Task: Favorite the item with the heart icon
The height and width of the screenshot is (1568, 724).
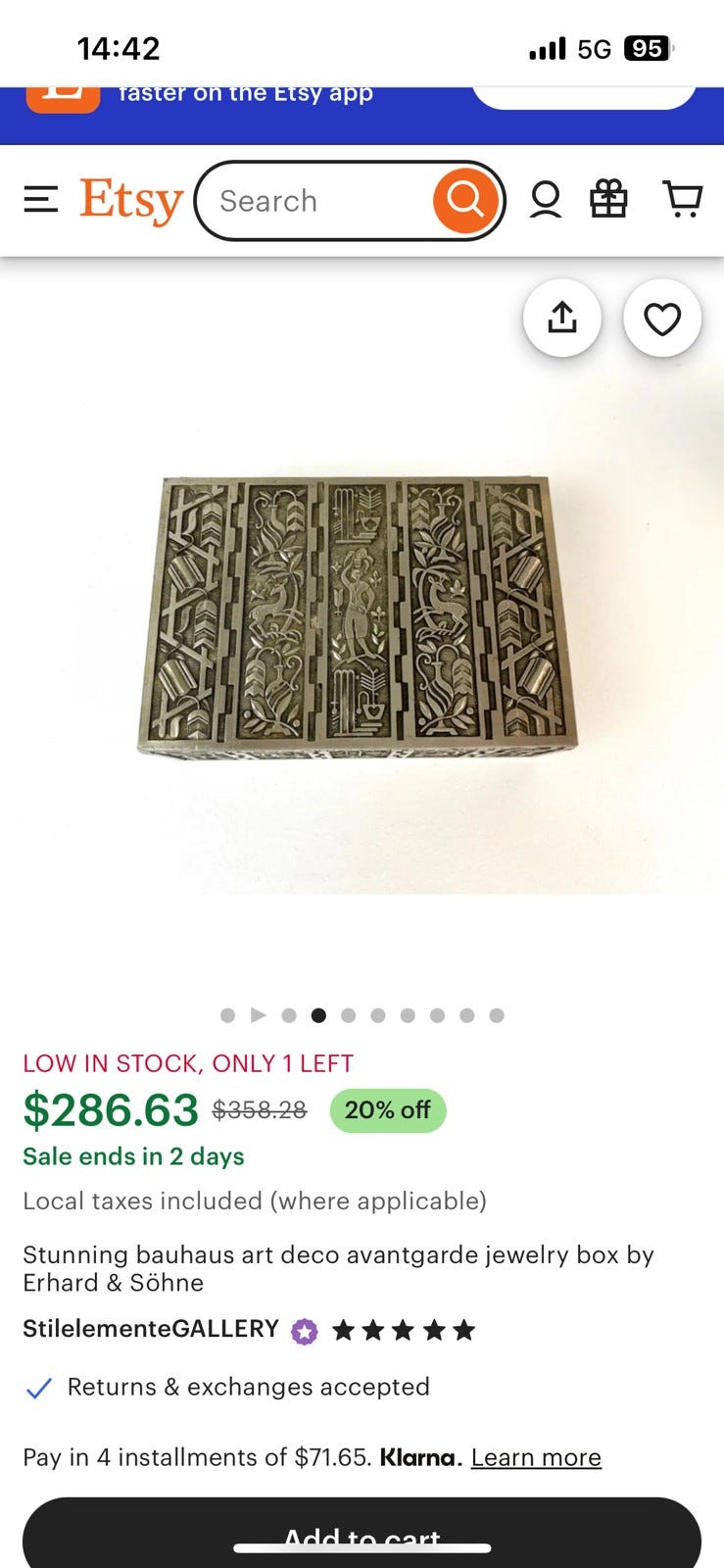Action: tap(662, 318)
